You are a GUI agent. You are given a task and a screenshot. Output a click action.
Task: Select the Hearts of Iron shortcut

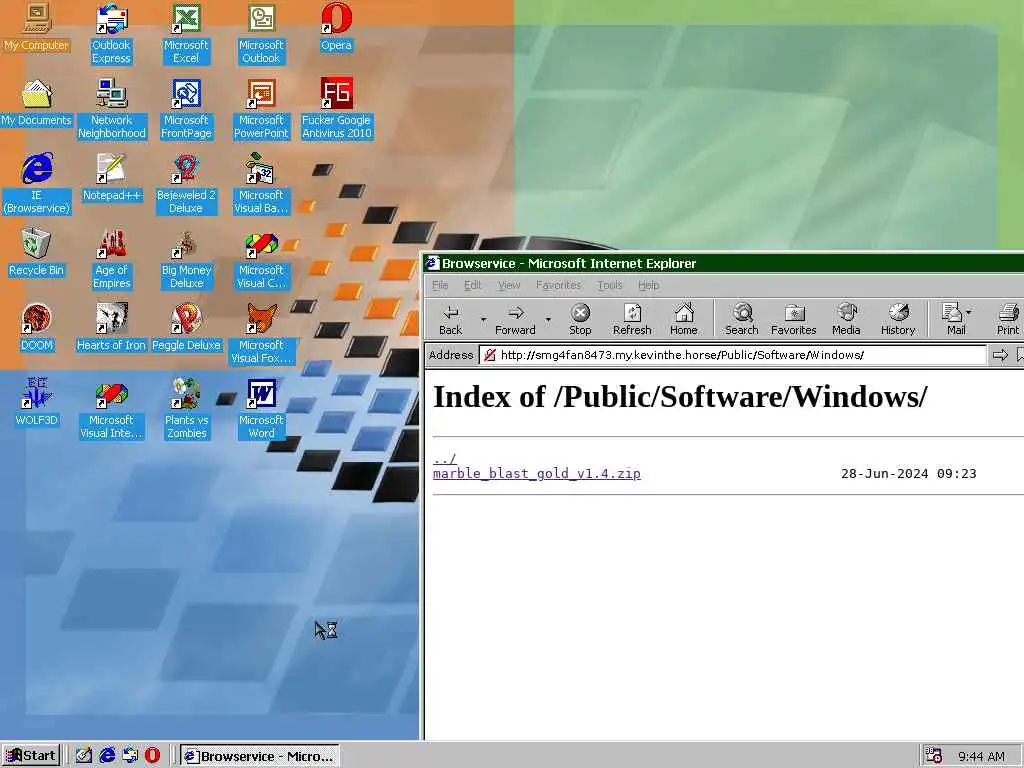111,328
